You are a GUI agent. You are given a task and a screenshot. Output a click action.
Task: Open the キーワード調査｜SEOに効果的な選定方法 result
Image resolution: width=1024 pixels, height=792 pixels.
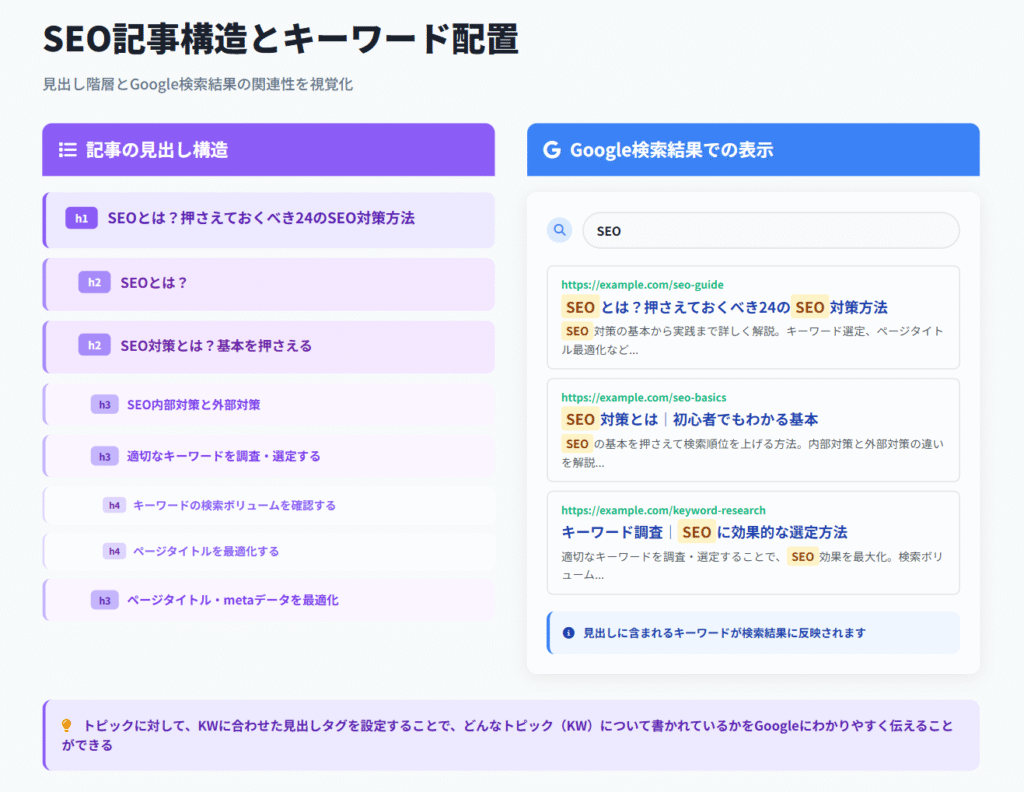coord(704,532)
